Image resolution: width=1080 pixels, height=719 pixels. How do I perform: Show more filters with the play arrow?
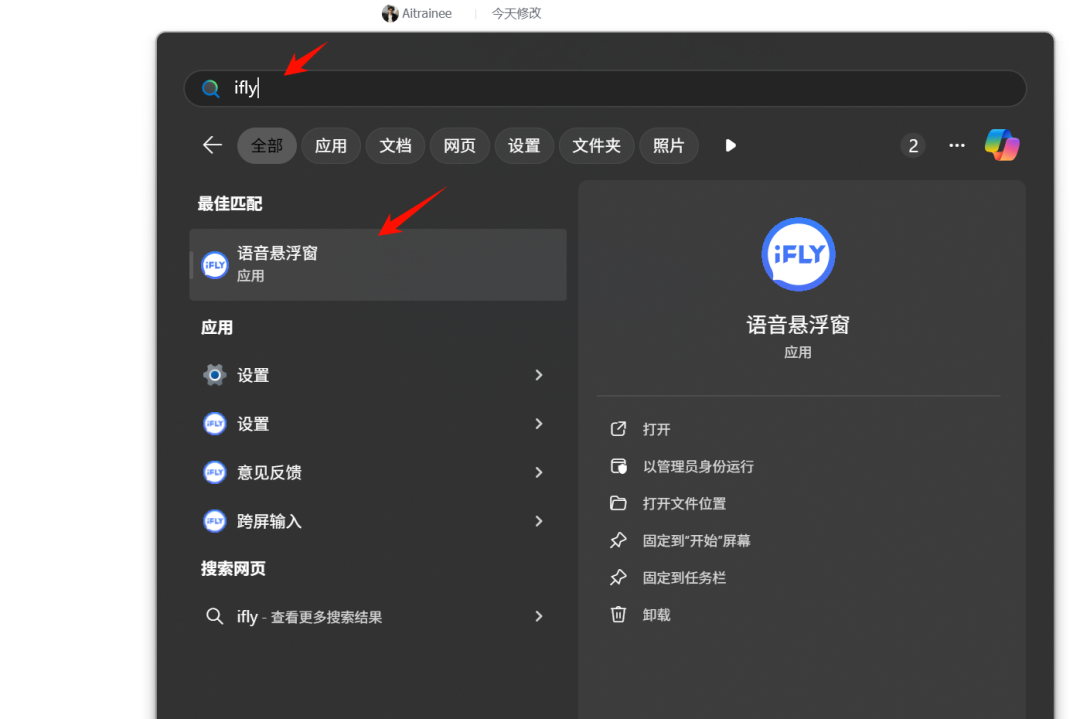(x=731, y=145)
